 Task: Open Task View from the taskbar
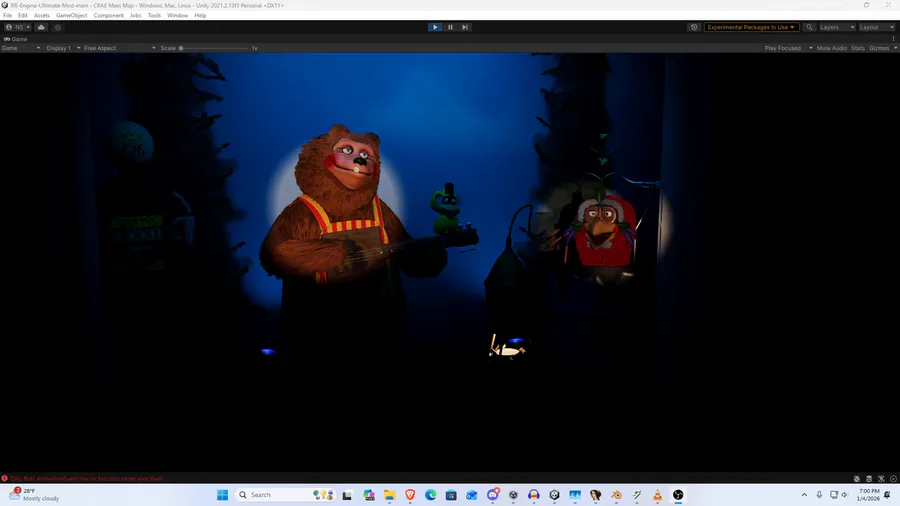pyautogui.click(x=347, y=495)
